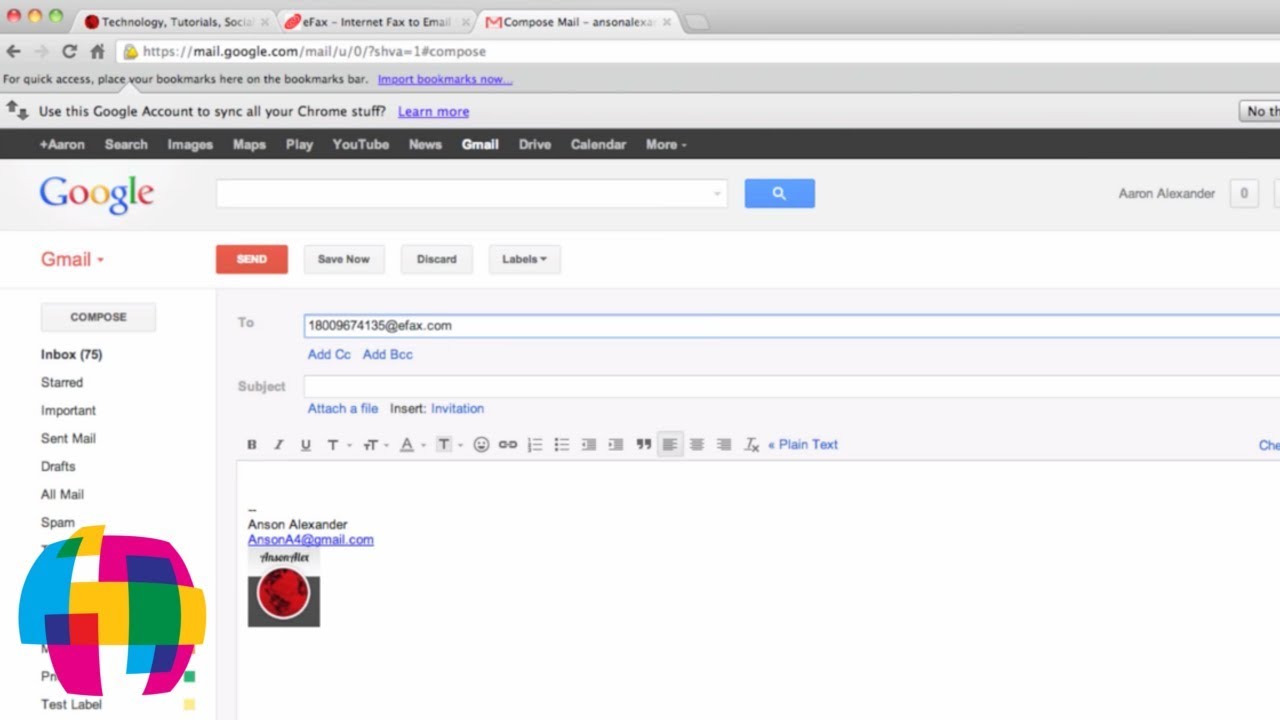1280x720 pixels.
Task: Align message text right
Action: click(724, 445)
